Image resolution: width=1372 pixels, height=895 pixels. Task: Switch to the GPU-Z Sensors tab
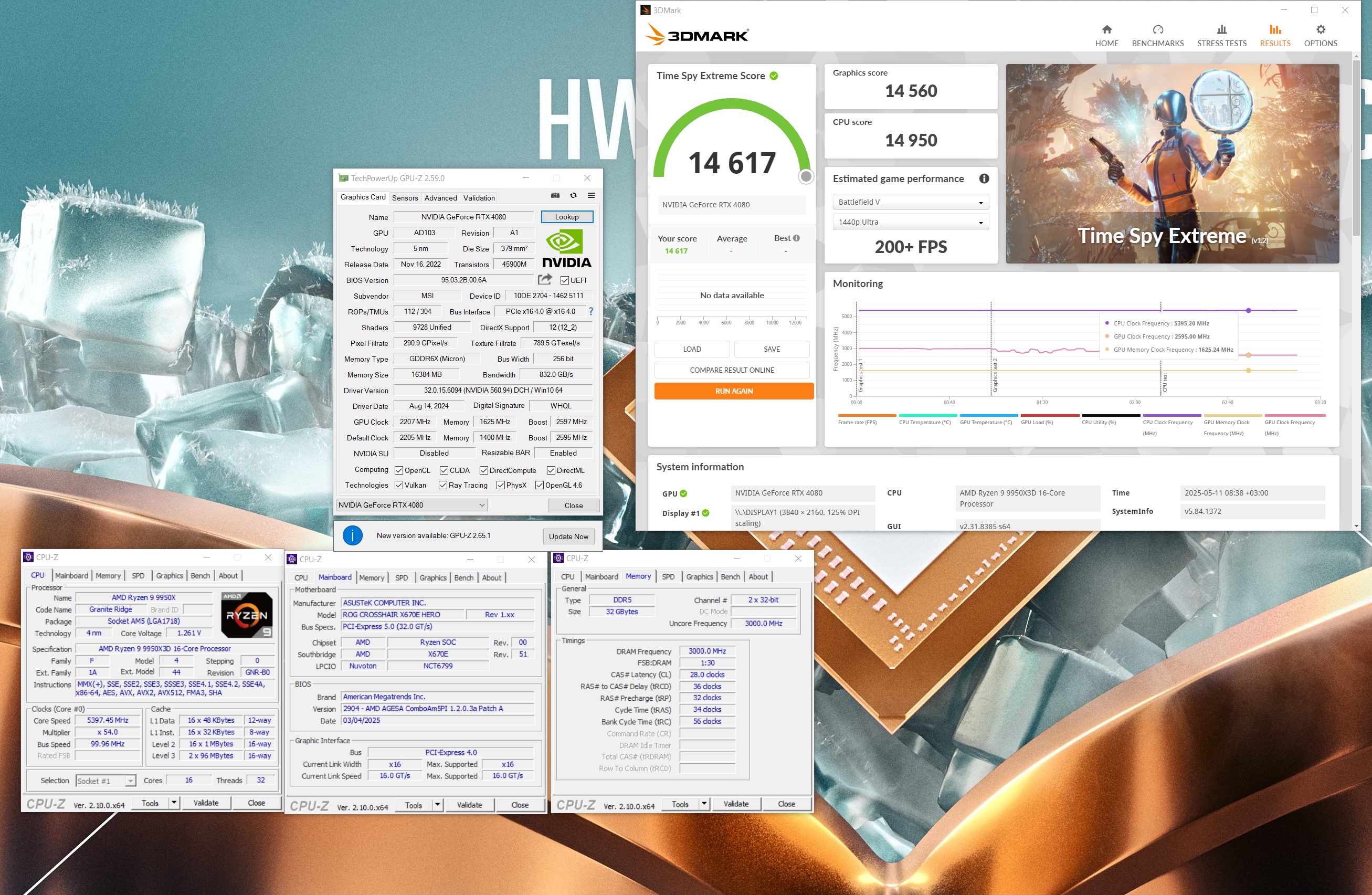click(405, 198)
